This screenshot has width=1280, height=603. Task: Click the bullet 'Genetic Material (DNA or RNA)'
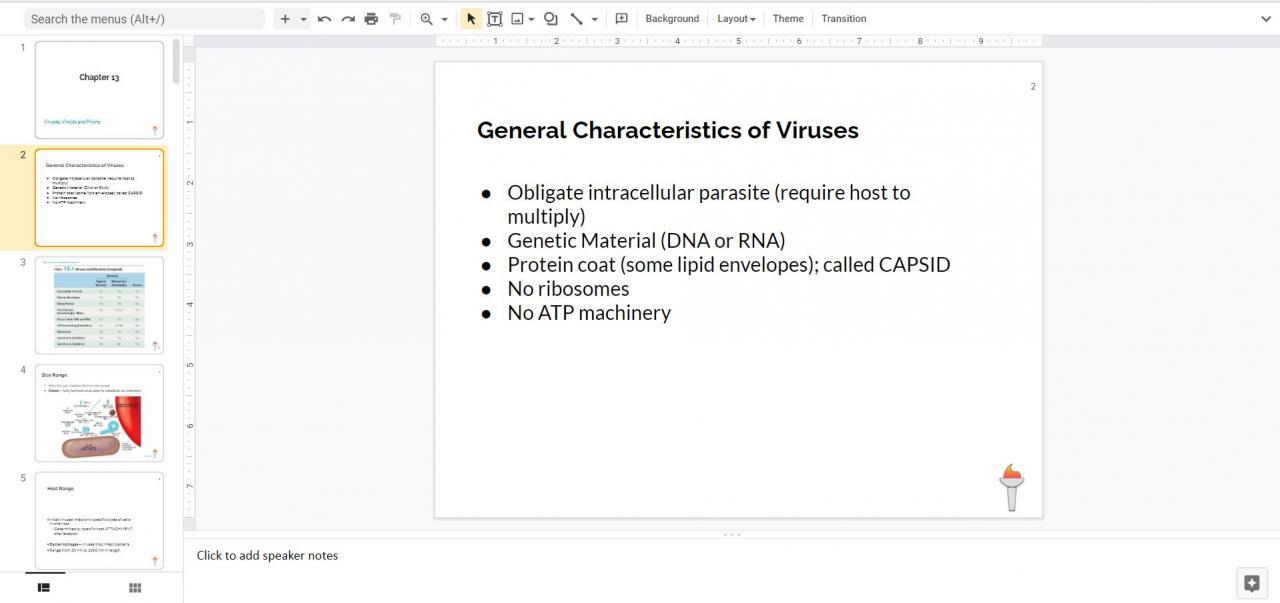tap(646, 241)
